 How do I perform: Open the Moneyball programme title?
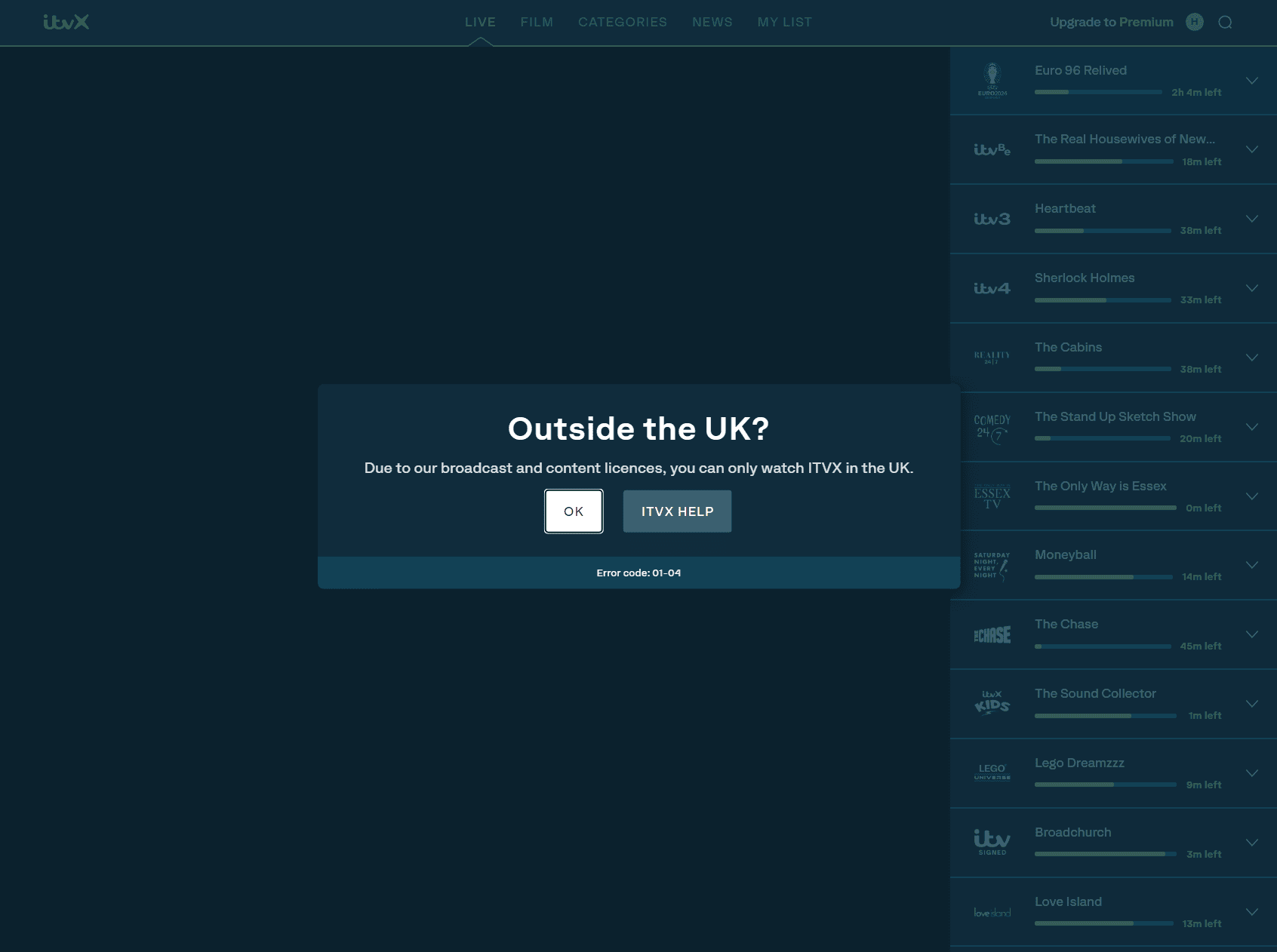[x=1066, y=555]
